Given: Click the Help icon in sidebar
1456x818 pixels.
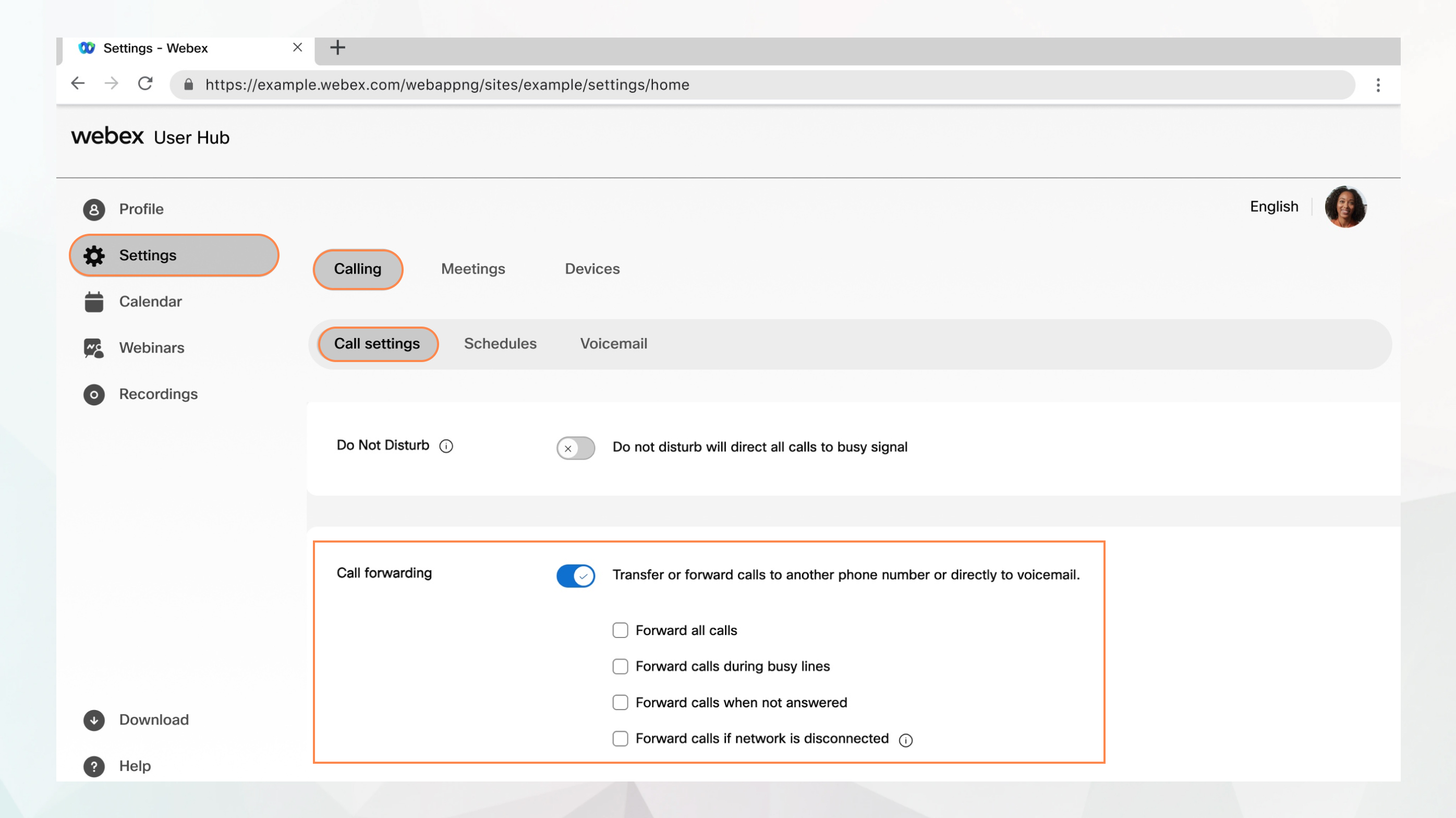Looking at the screenshot, I should coord(93,766).
